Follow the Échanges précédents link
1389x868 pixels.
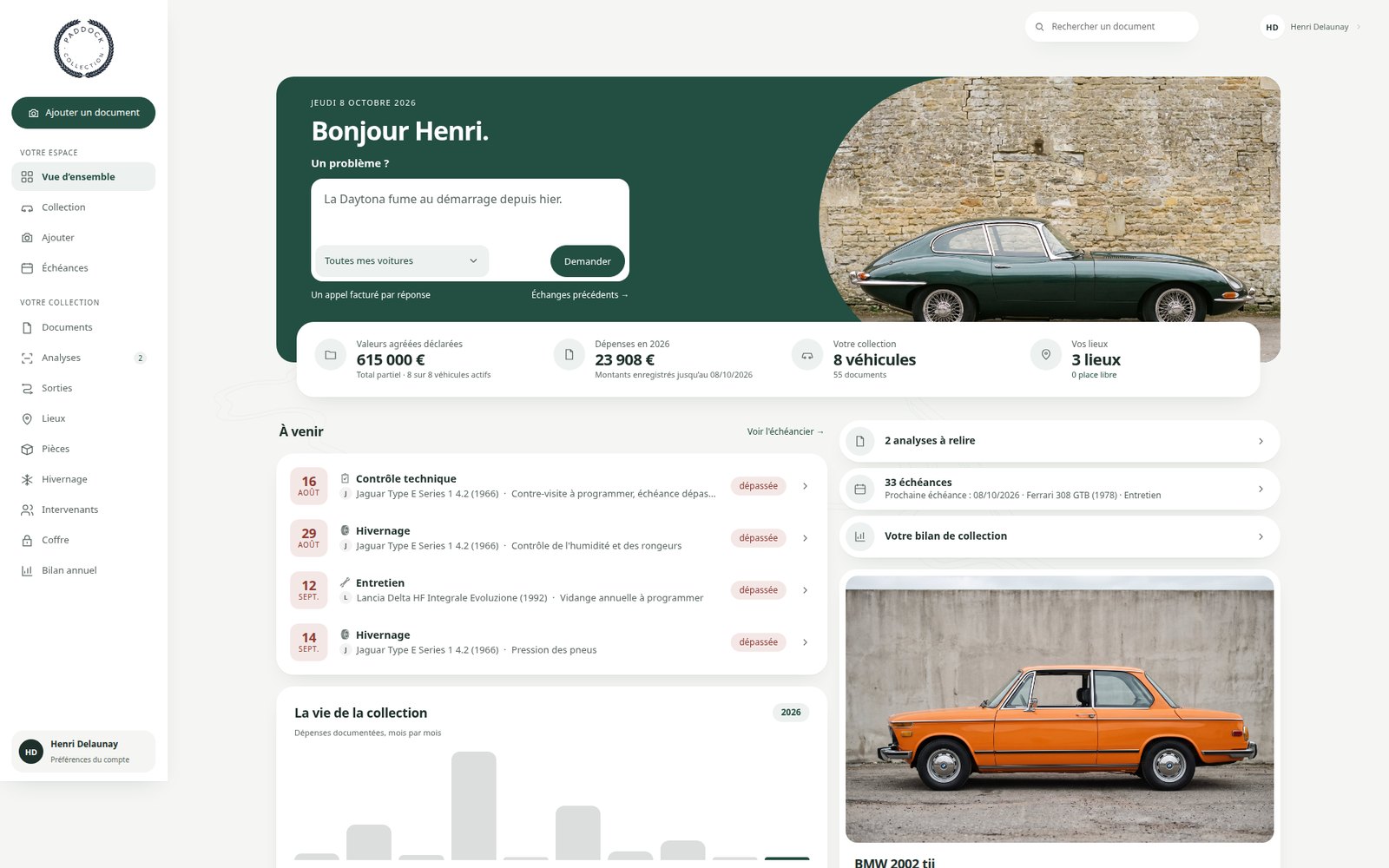[x=580, y=295]
